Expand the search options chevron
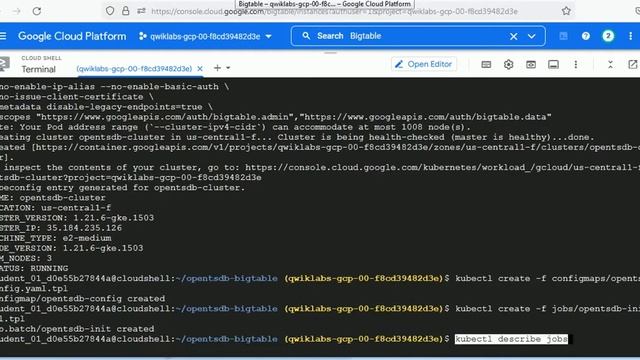The width and height of the screenshot is (640, 360). coord(531,36)
